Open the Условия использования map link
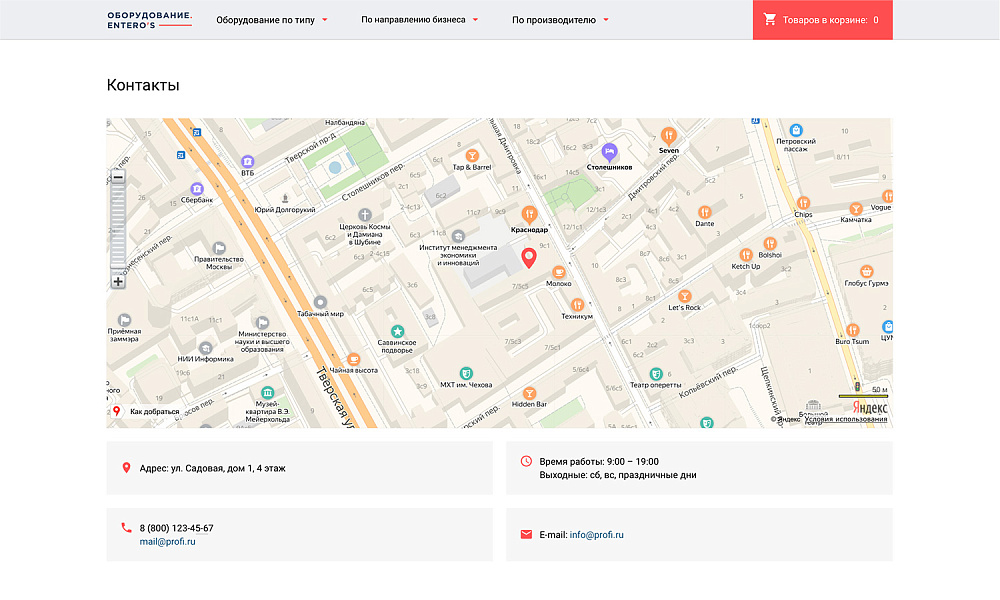The width and height of the screenshot is (1000, 600). pos(845,419)
